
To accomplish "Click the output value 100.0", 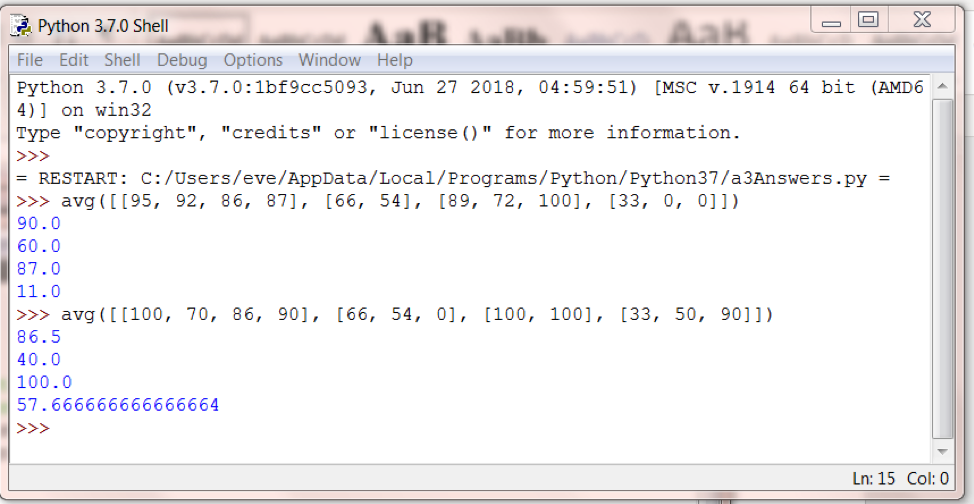I will pos(44,382).
